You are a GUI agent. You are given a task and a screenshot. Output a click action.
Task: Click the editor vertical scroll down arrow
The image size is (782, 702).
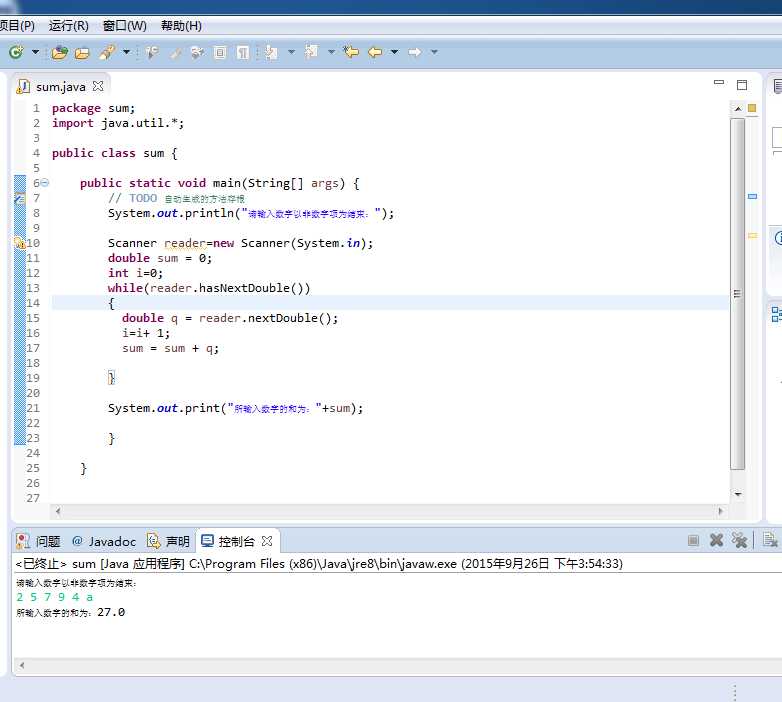pyautogui.click(x=738, y=494)
